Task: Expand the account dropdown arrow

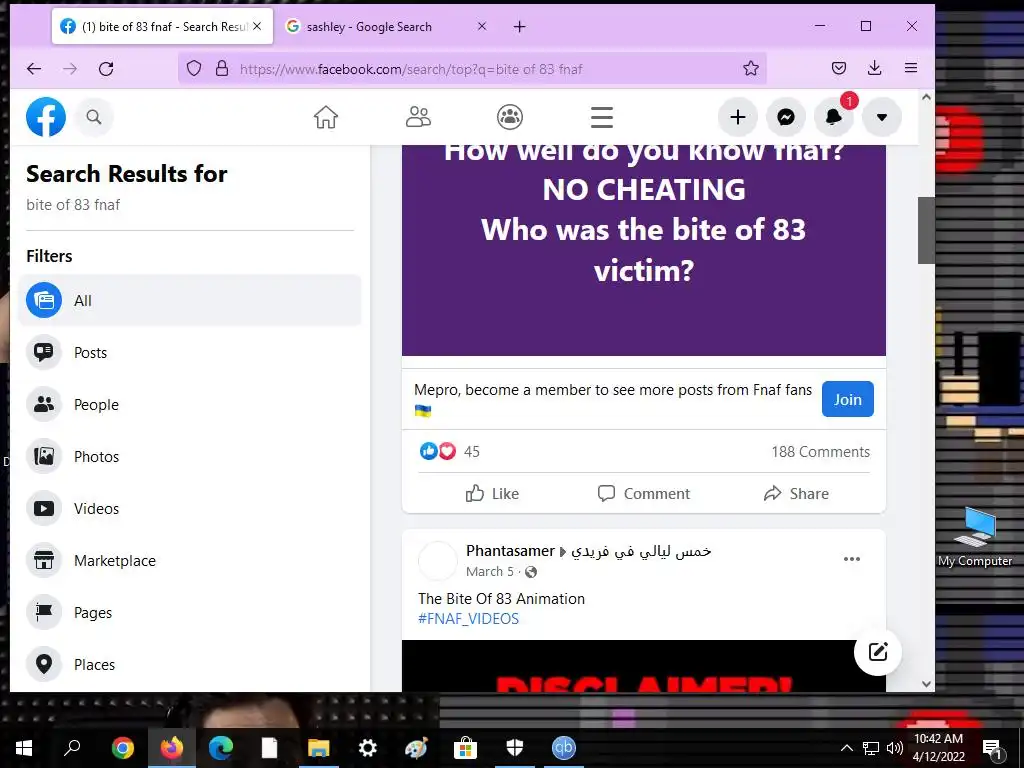Action: click(x=882, y=117)
